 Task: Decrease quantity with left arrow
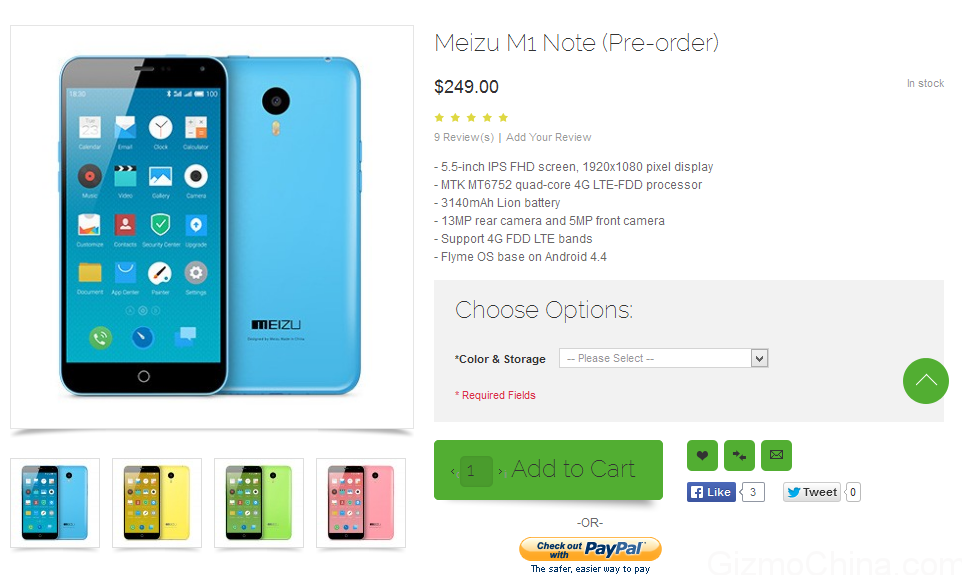452,470
